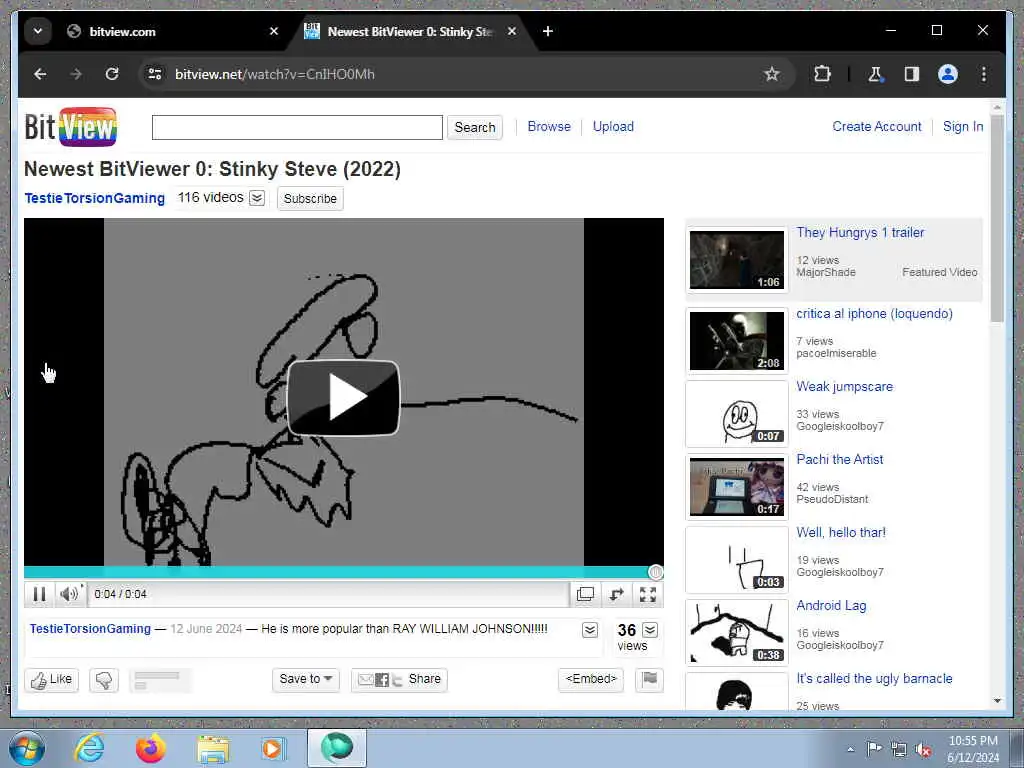Open the taskbar clock and date

click(973, 749)
